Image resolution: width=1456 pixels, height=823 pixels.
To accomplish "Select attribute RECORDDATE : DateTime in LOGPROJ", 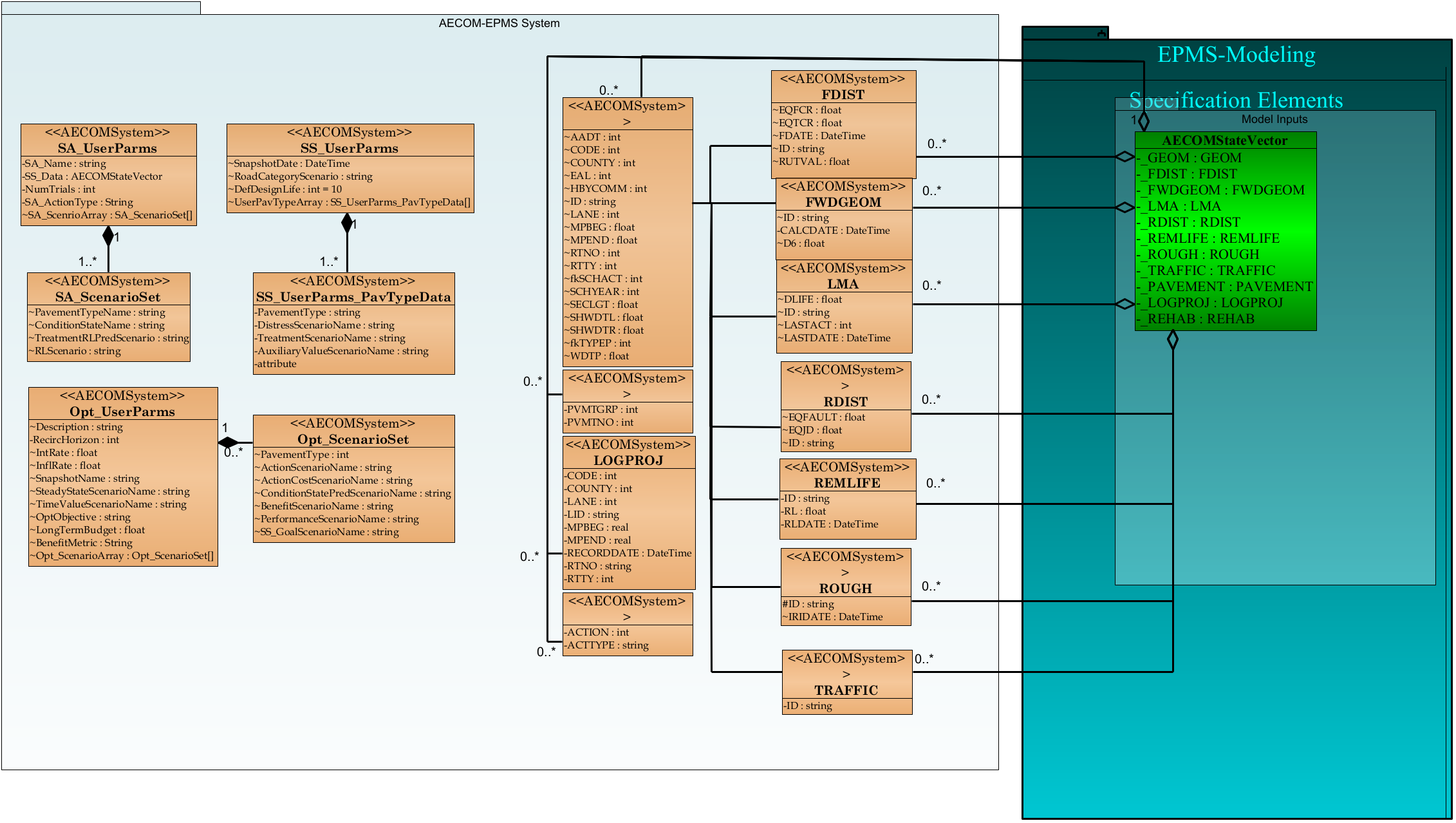I will point(628,553).
